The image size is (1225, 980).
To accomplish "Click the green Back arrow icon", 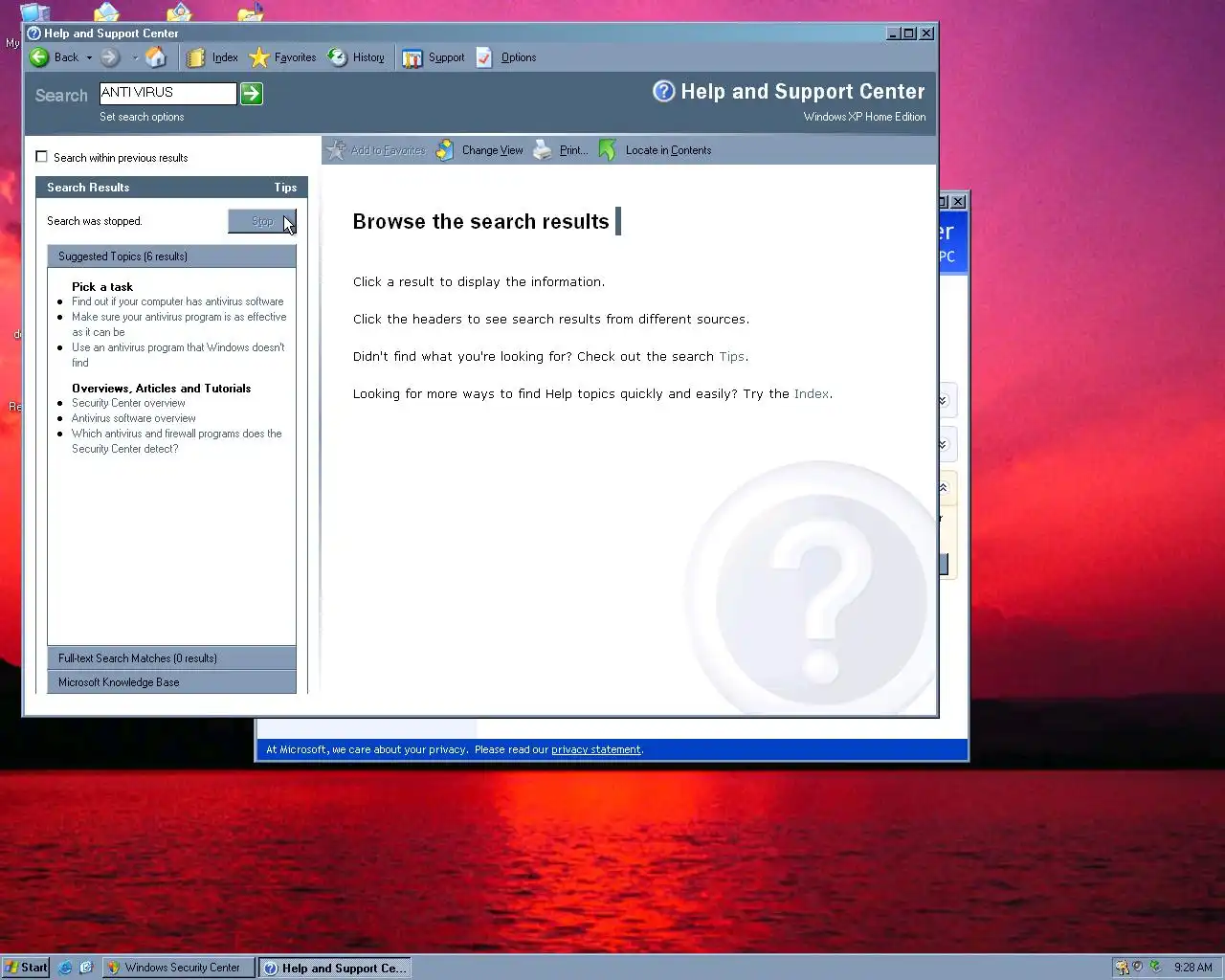I will point(39,57).
